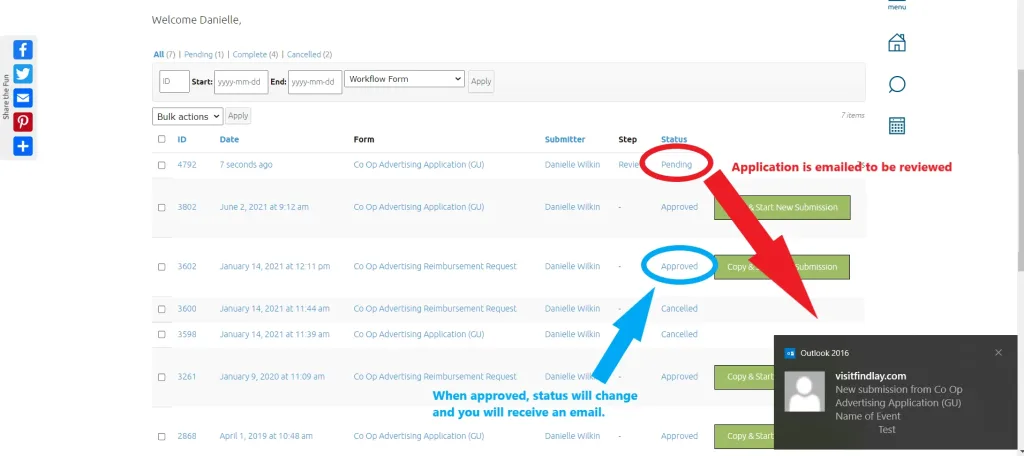
Task: Share page via Facebook icon
Action: (23, 50)
